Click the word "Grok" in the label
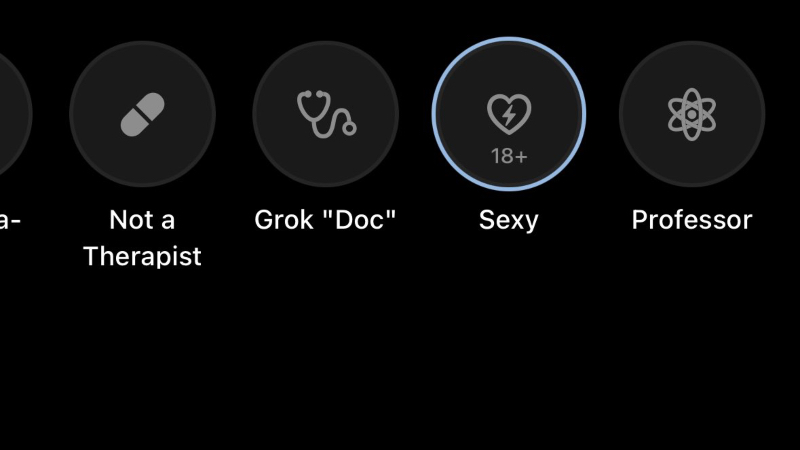Viewport: 800px width, 450px height. click(x=284, y=220)
